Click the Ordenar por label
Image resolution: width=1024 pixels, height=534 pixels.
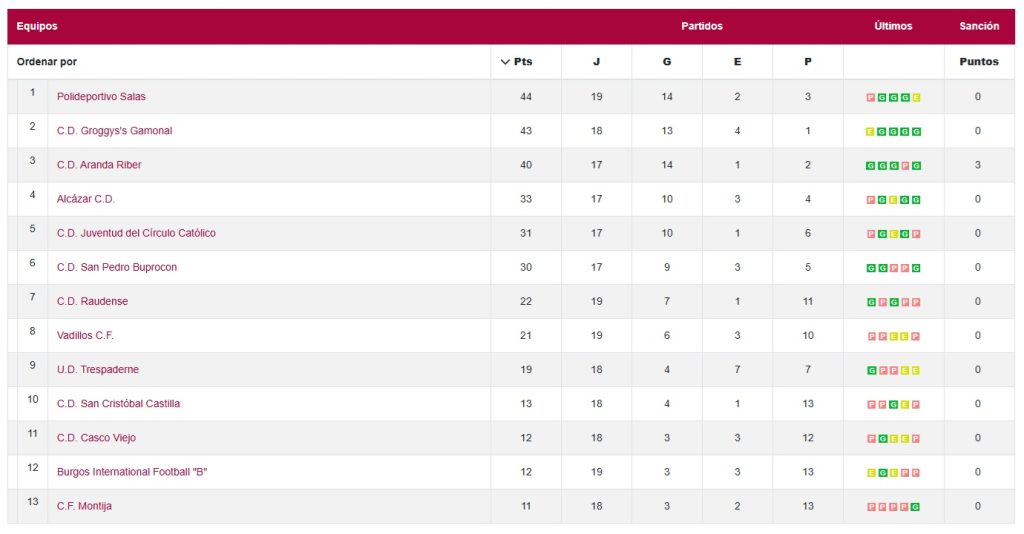click(47, 62)
